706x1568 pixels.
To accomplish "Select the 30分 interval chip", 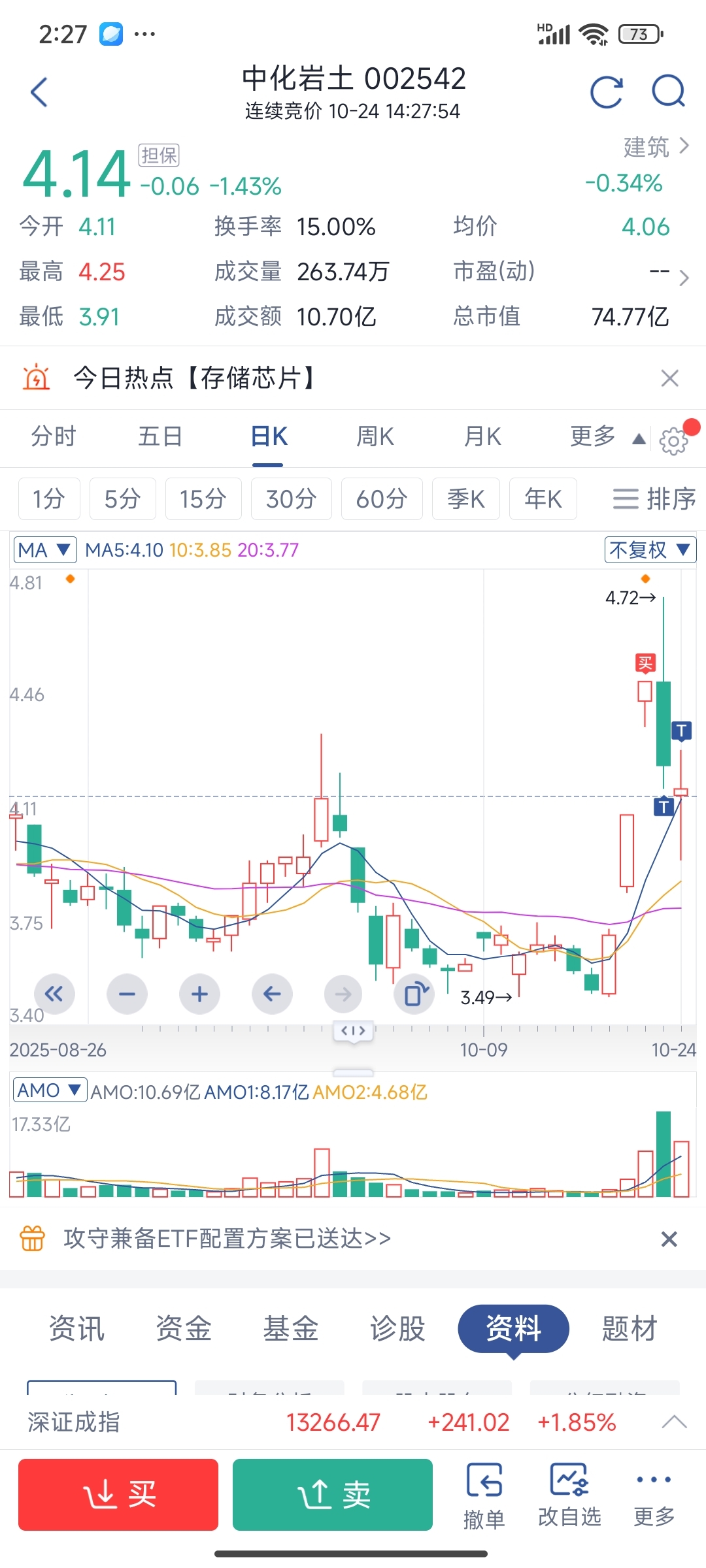I will 291,499.
